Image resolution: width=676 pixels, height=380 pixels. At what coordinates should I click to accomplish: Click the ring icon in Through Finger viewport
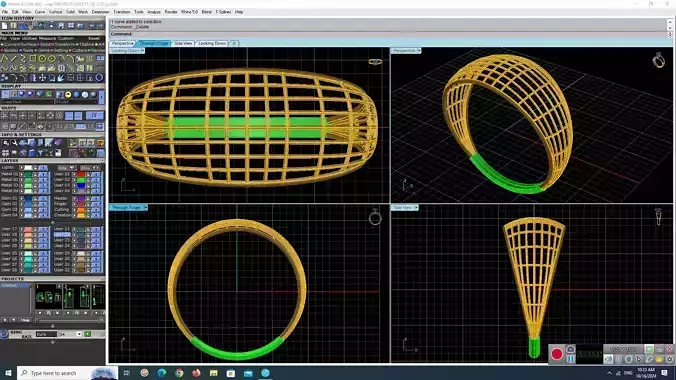click(x=375, y=217)
